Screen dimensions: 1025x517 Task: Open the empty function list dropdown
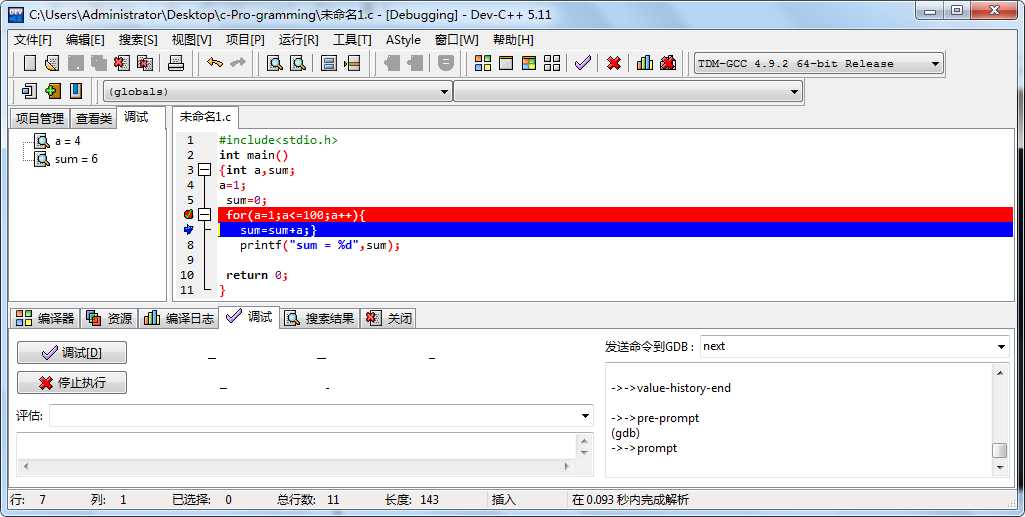[794, 92]
